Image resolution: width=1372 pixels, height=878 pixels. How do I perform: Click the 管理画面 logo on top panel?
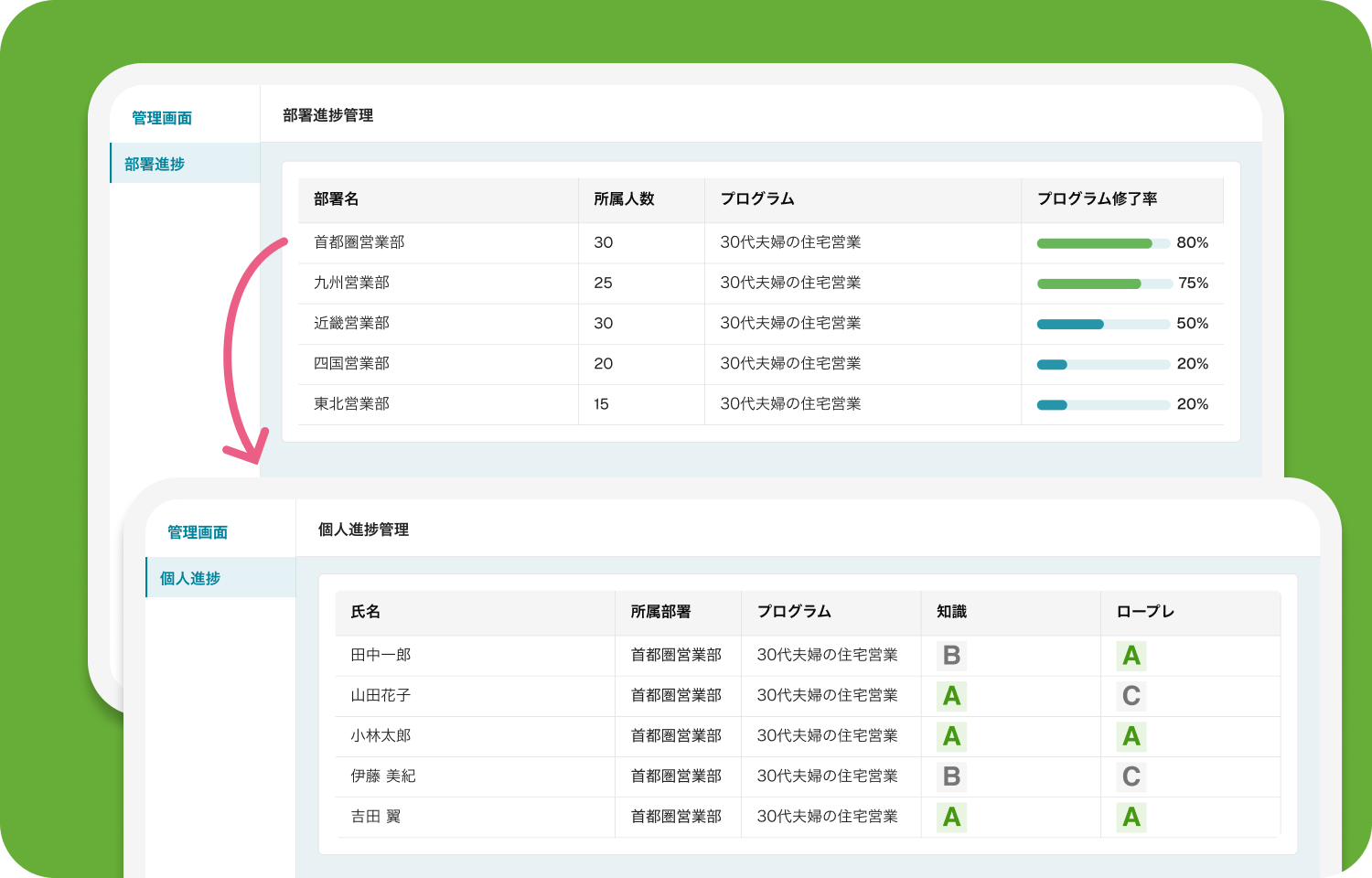coord(160,117)
